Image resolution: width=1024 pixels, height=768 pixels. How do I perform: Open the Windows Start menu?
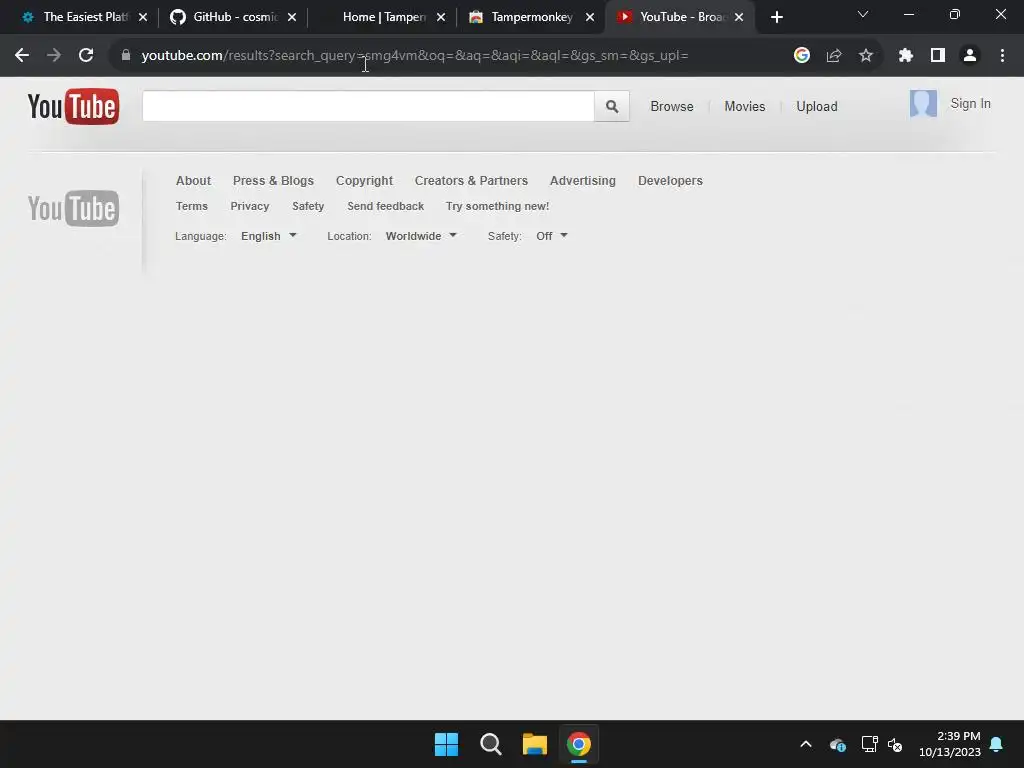(x=446, y=744)
